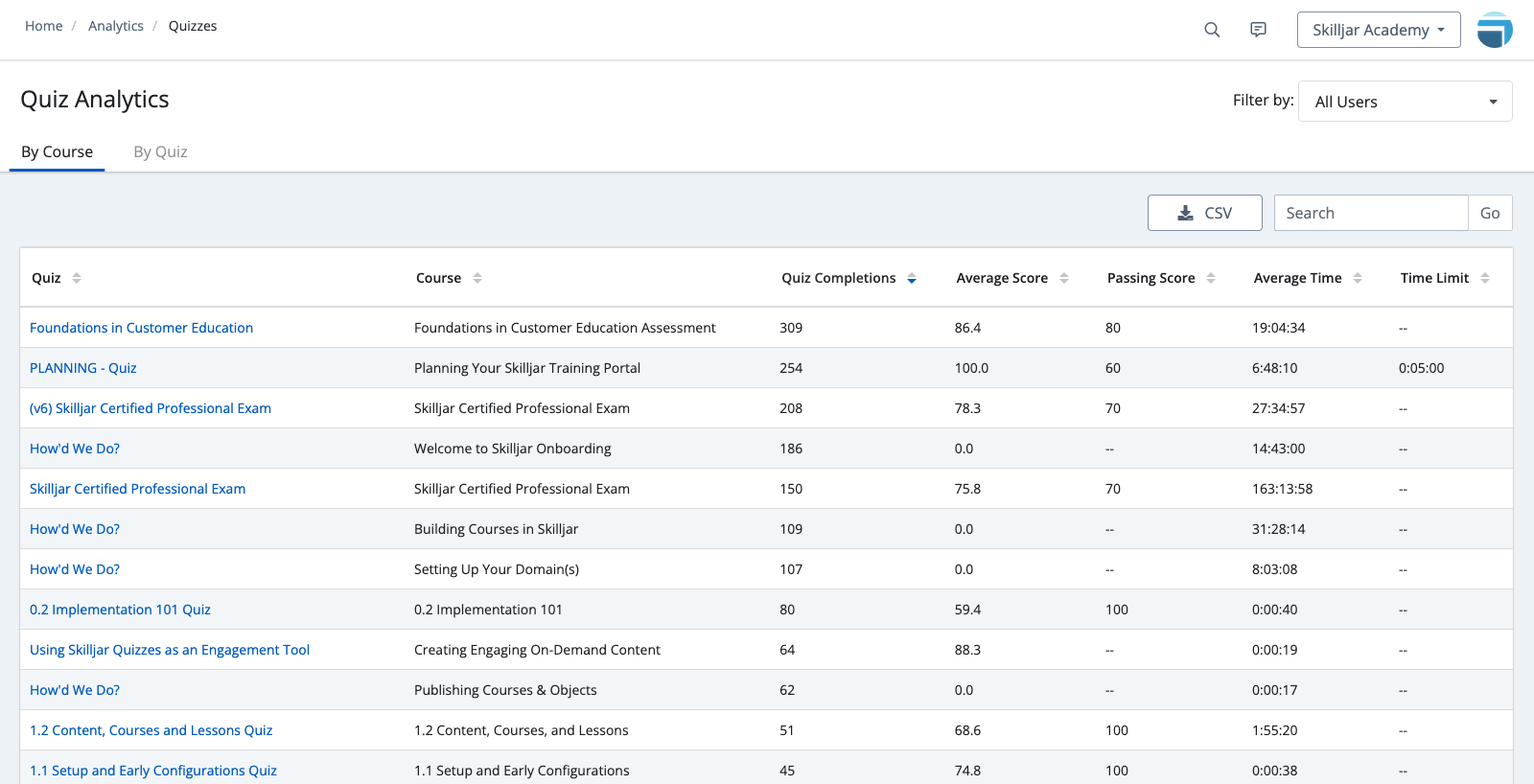This screenshot has height=784, width=1534.
Task: Sort by the Course column arrows
Action: point(477,278)
